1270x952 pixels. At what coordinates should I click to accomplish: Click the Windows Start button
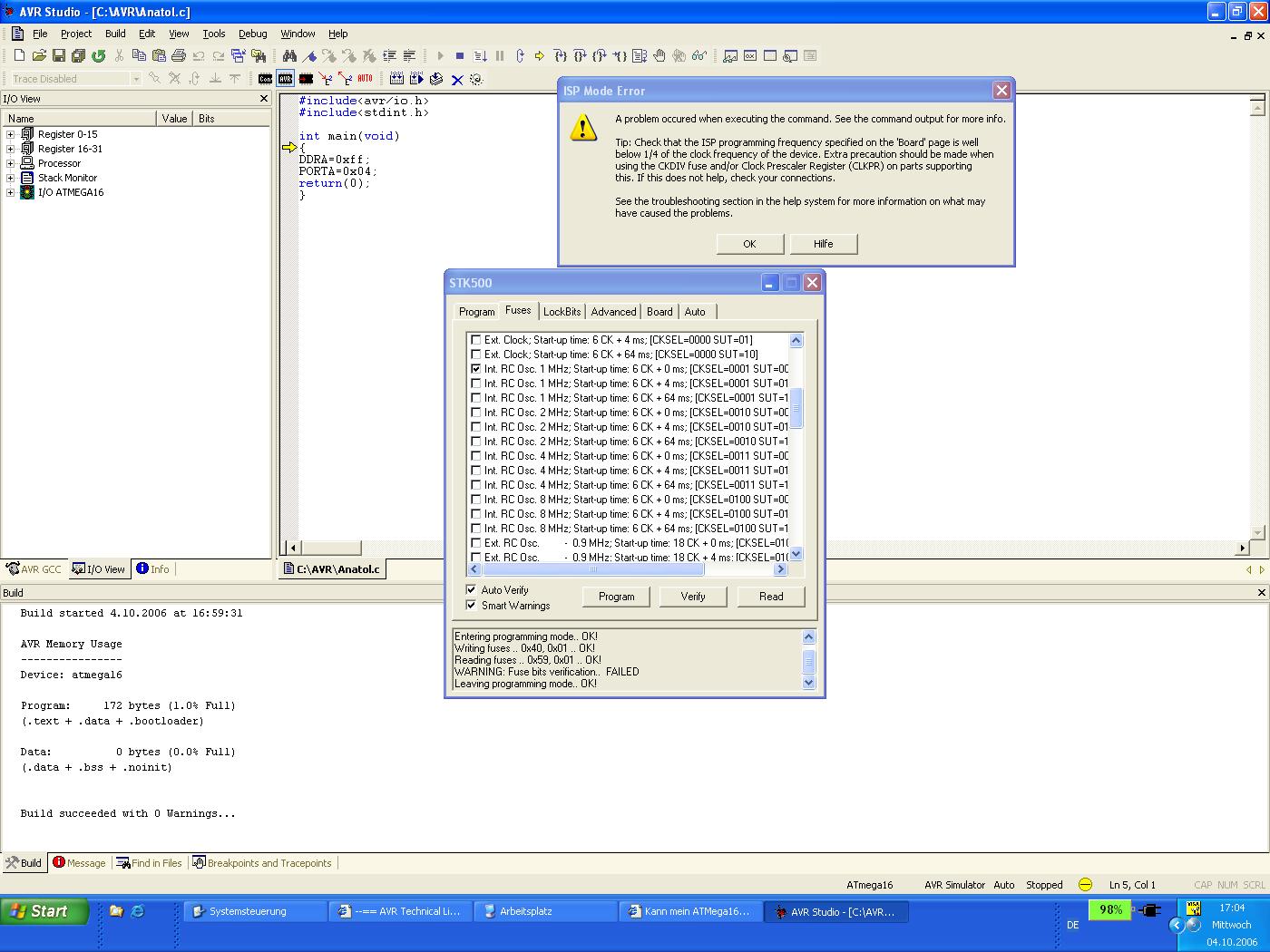click(44, 911)
